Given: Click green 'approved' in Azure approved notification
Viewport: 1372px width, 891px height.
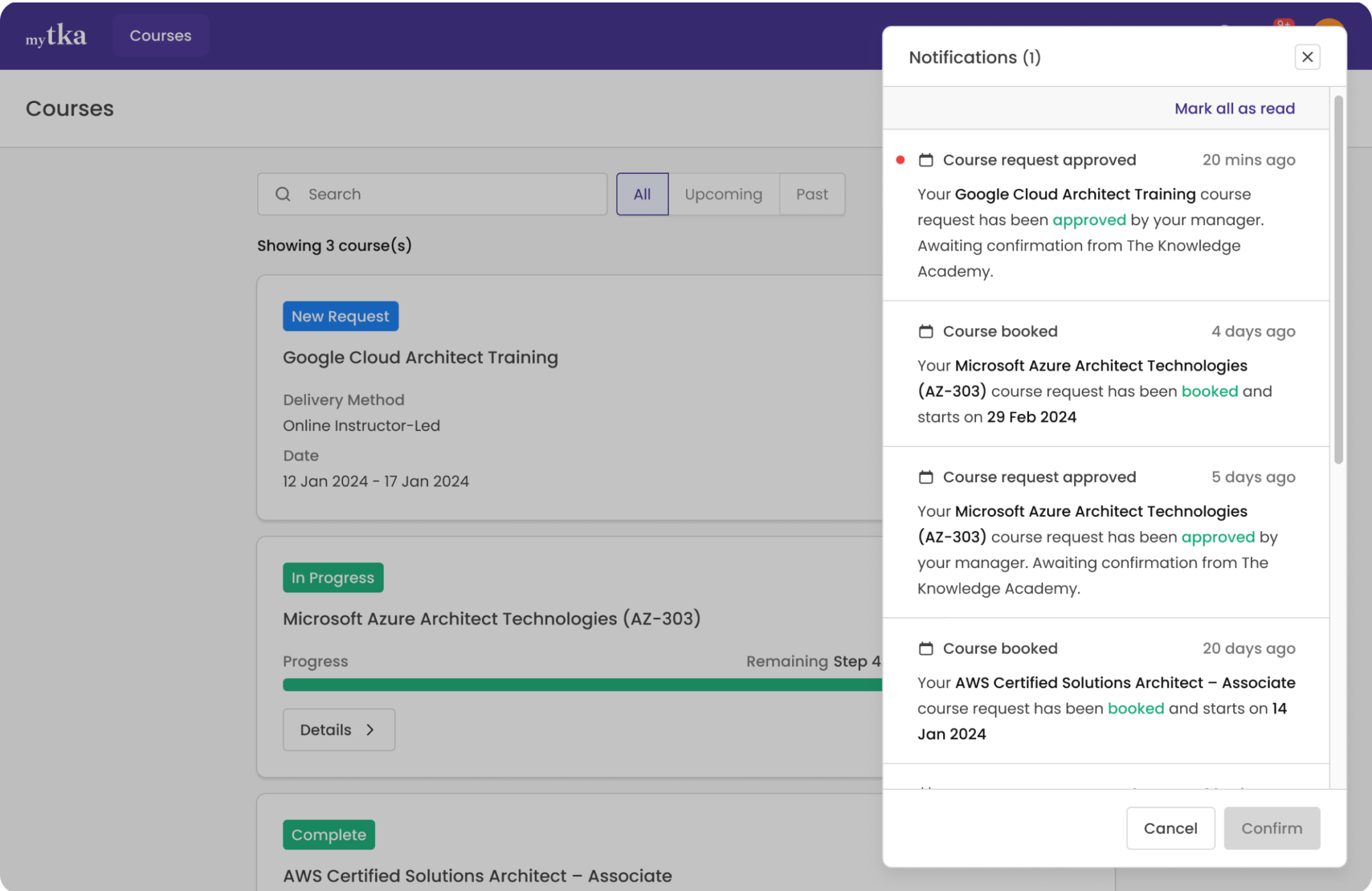Looking at the screenshot, I should click(1218, 537).
